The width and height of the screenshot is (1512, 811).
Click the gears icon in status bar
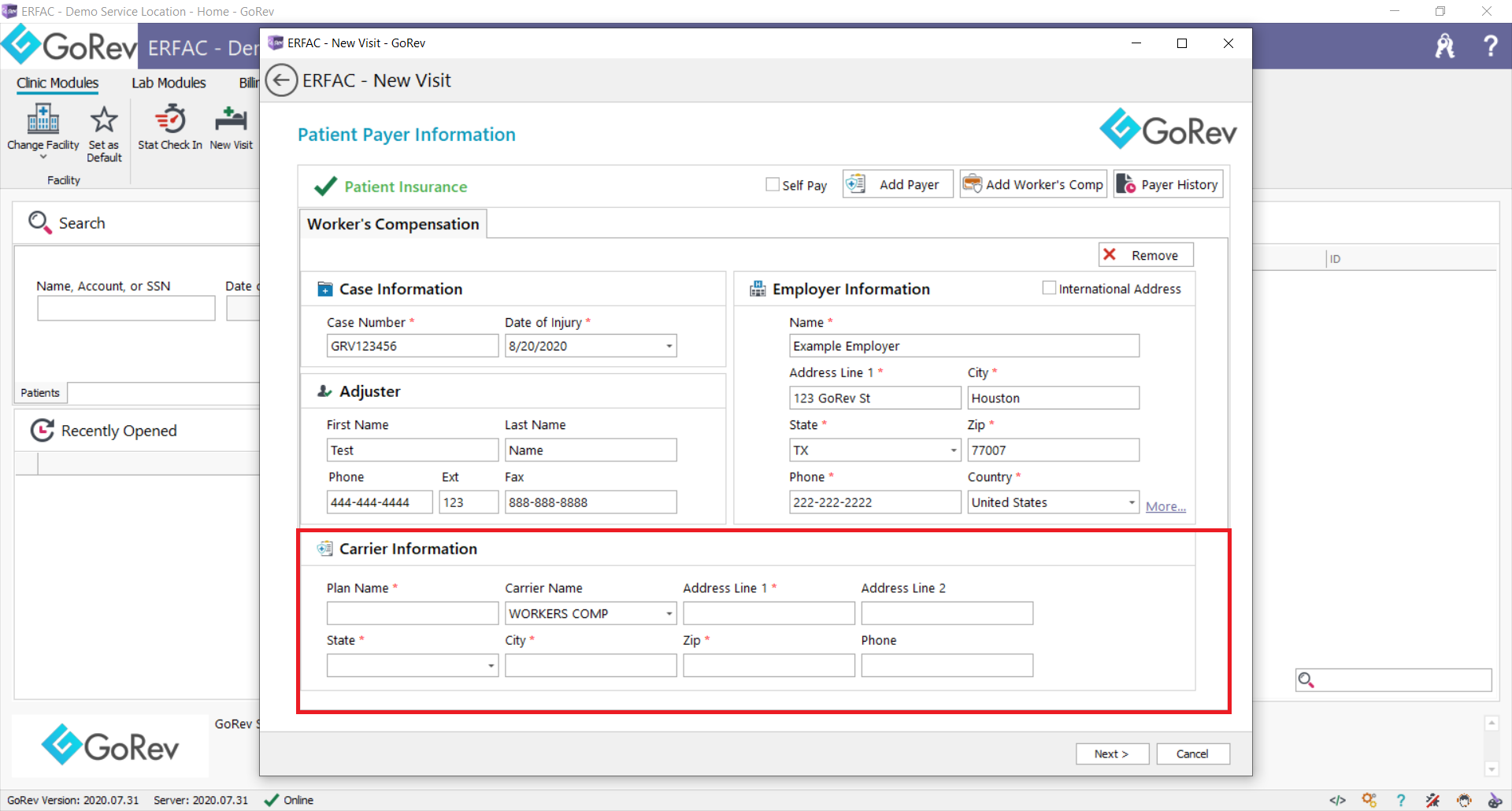(1369, 800)
